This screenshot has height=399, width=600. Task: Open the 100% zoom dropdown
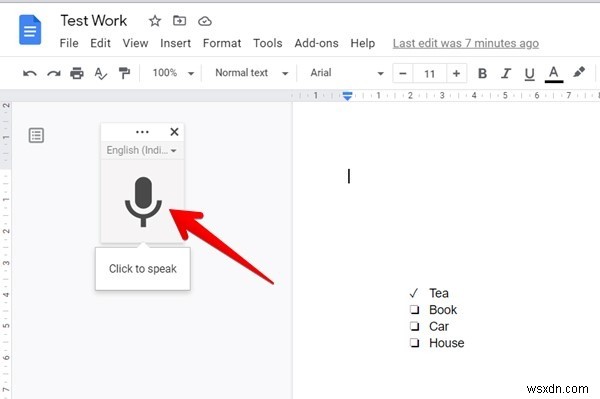click(173, 73)
